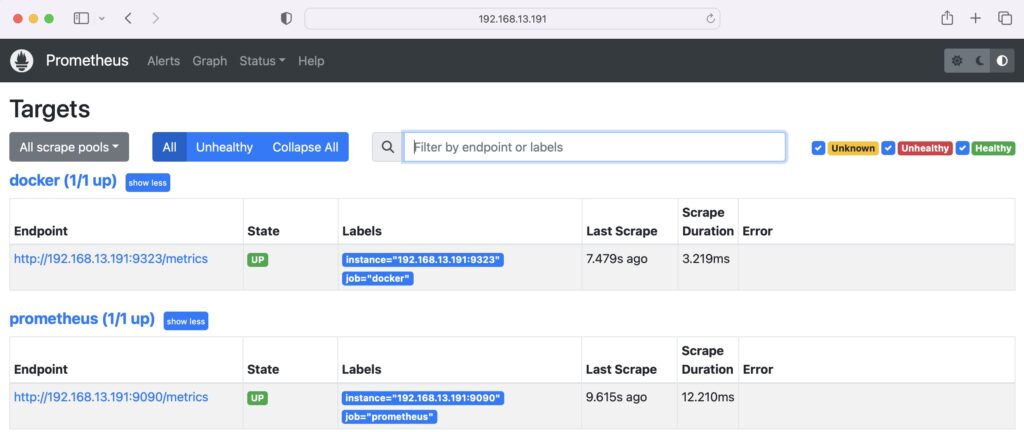Click instance="192.168.13.191:9323" label
The width and height of the screenshot is (1024, 432).
(x=423, y=260)
